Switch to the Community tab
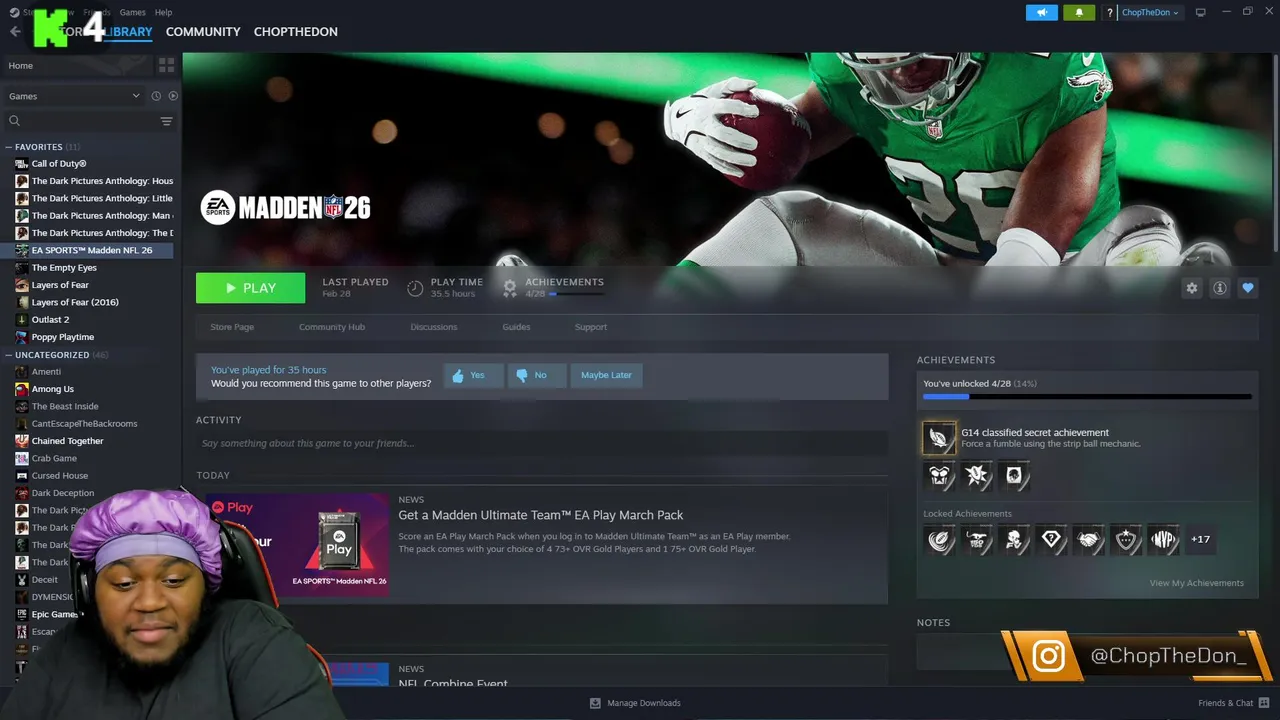This screenshot has height=720, width=1280. click(203, 32)
